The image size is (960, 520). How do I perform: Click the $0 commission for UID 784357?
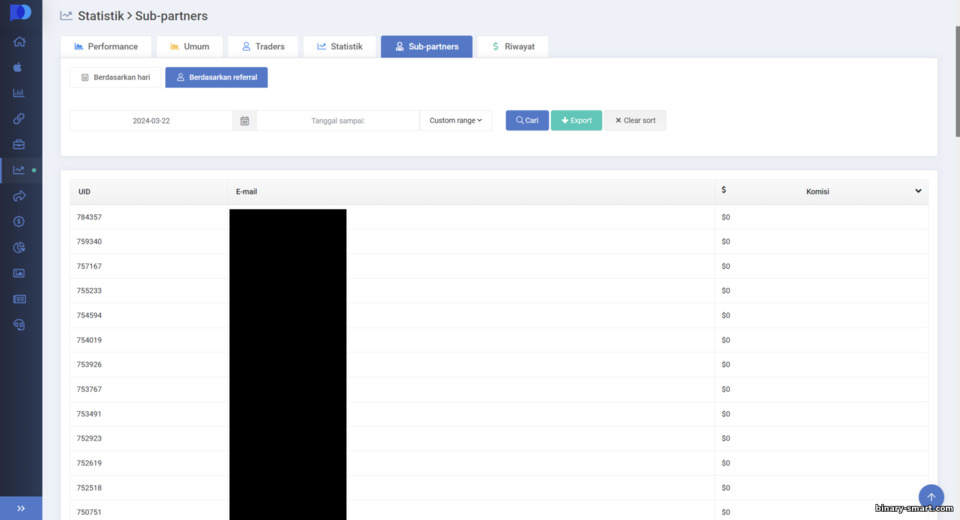point(726,217)
